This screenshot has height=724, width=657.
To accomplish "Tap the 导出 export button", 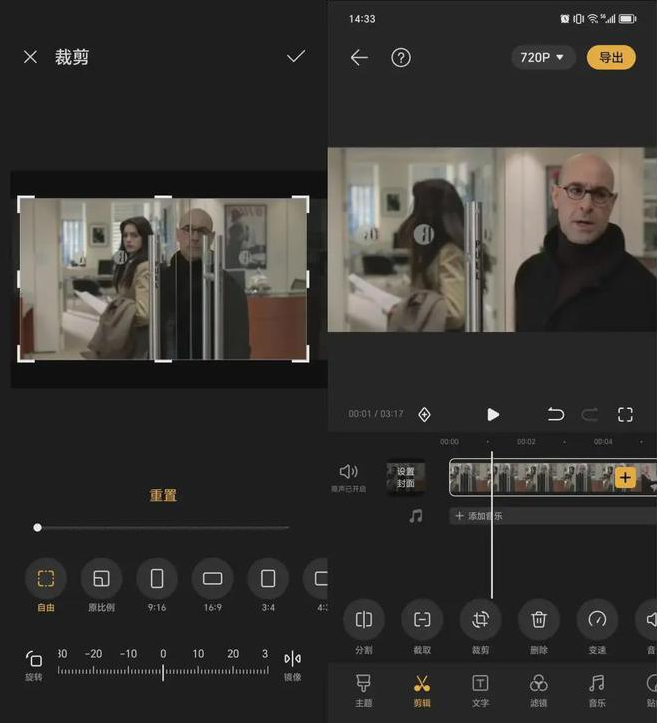I will click(611, 58).
